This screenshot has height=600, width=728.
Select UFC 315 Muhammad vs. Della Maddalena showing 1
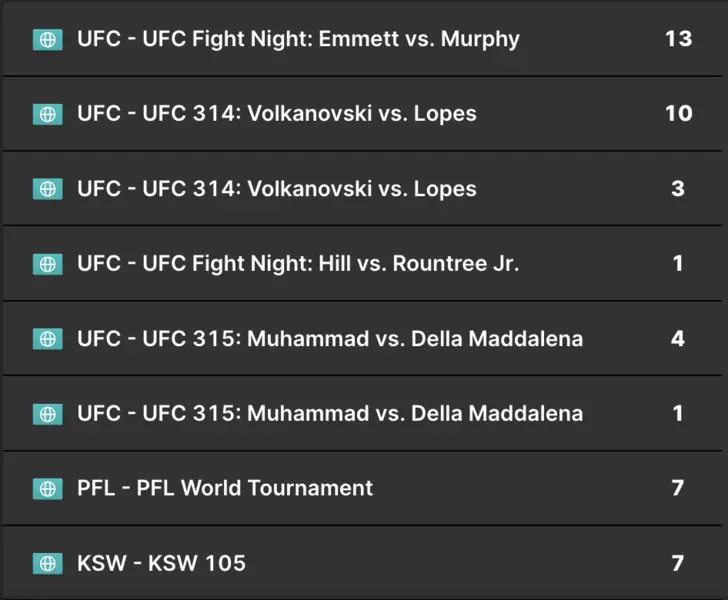330,414
